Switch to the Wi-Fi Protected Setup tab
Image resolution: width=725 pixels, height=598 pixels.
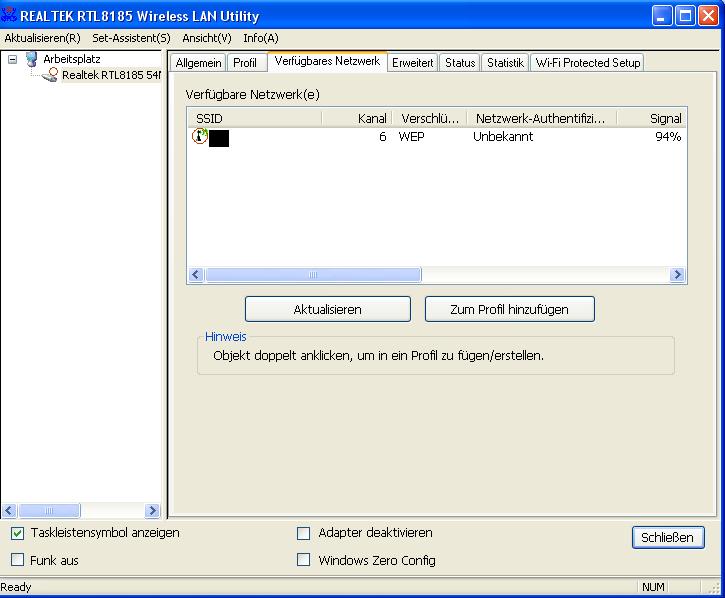click(587, 63)
